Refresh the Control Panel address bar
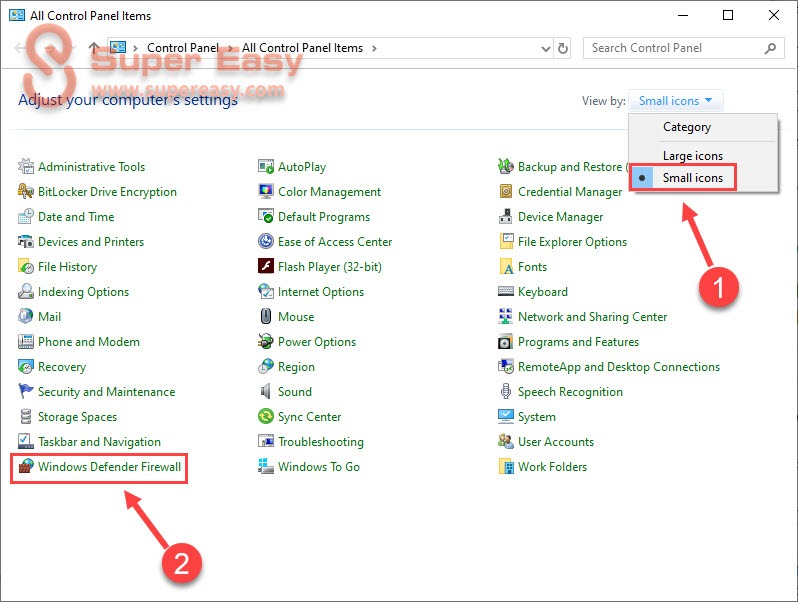Image resolution: width=798 pixels, height=602 pixels. [562, 48]
